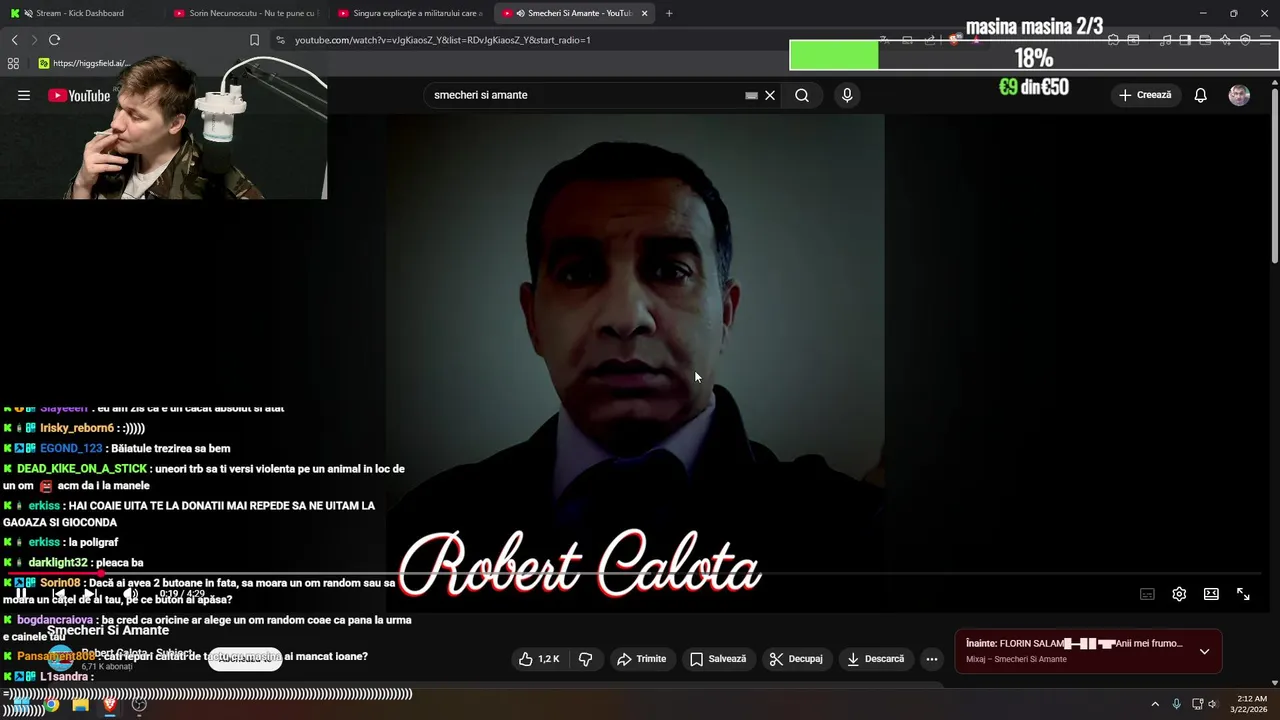Viewport: 1280px width, 720px height.
Task: Open more actions three-dot menu
Action: pos(931,659)
